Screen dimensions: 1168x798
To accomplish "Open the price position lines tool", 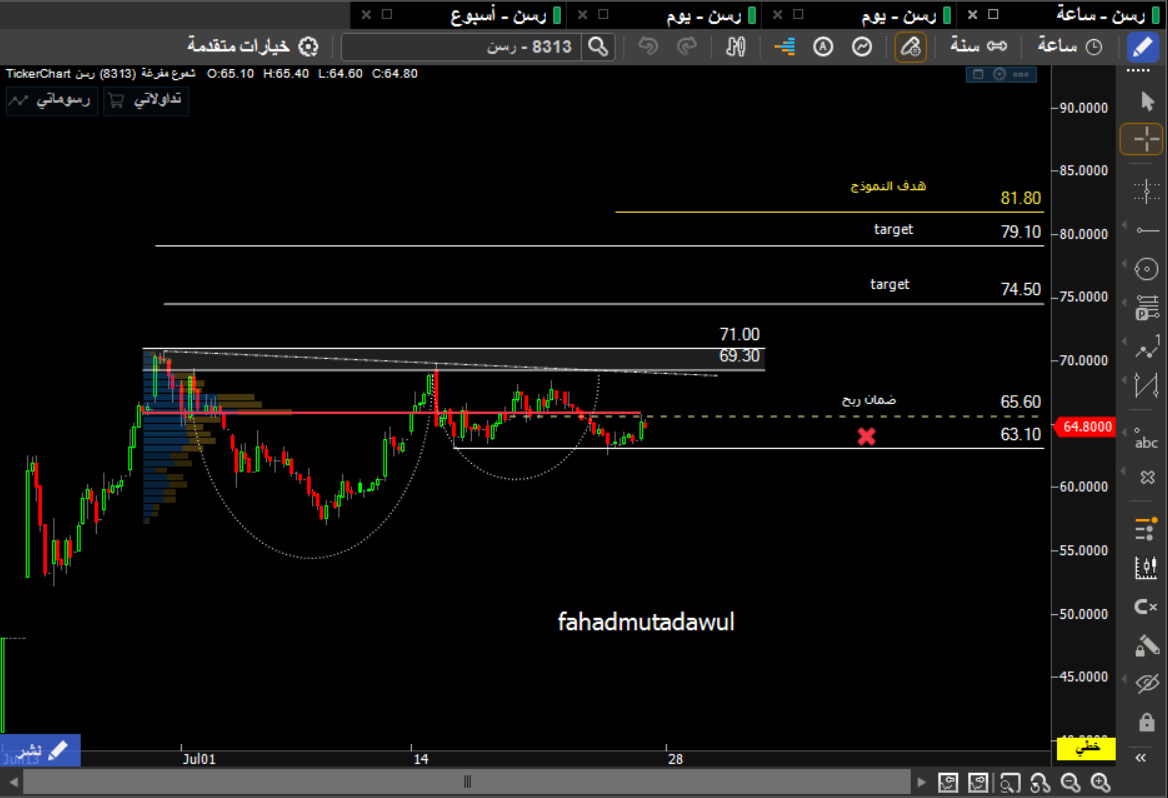I will [x=1146, y=307].
